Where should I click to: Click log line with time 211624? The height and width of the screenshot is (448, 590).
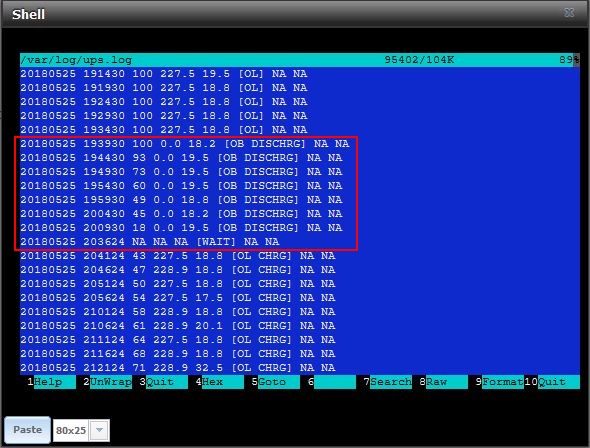click(x=178, y=354)
